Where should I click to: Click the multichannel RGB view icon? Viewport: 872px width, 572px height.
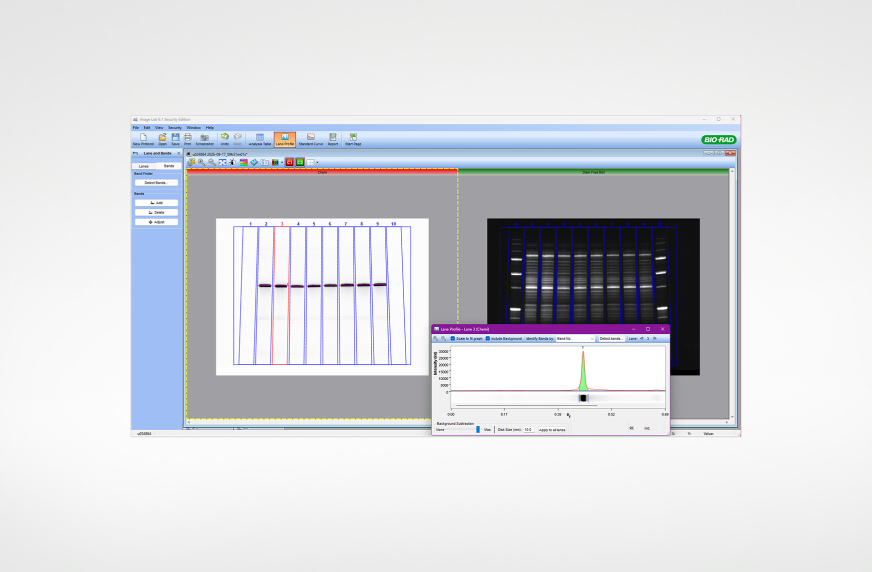point(275,162)
